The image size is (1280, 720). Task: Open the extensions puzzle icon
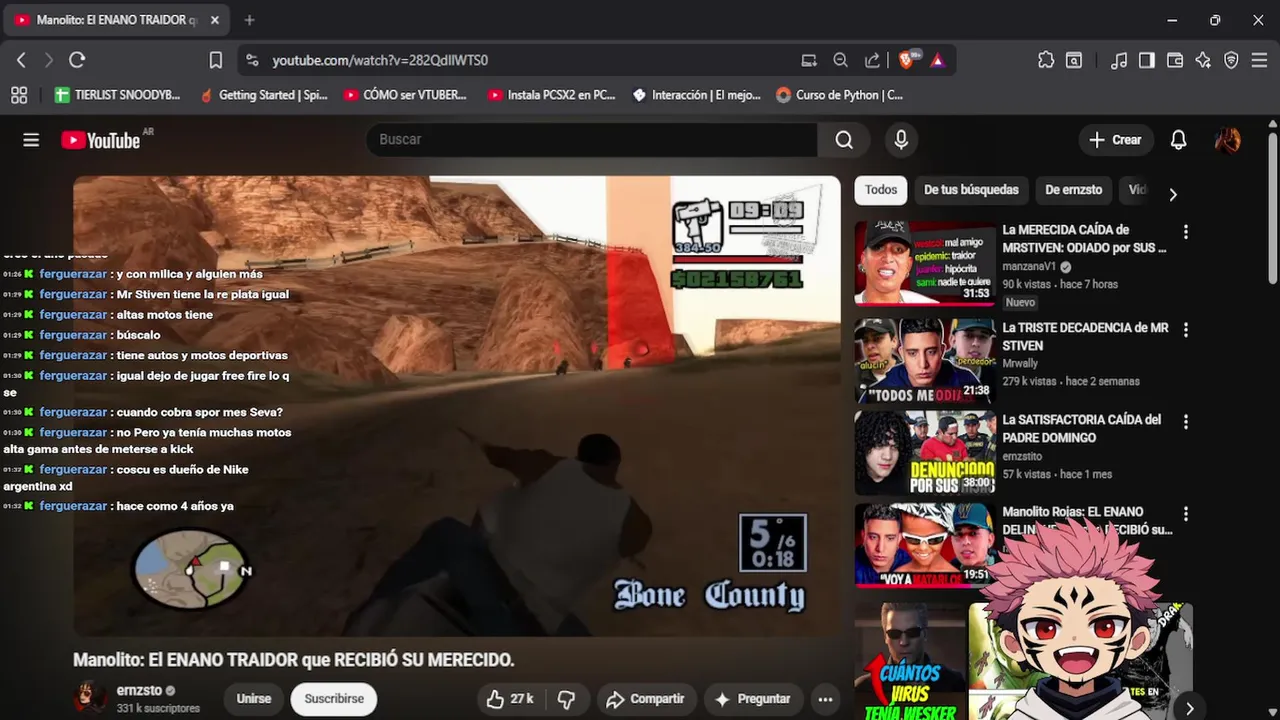tap(1046, 60)
